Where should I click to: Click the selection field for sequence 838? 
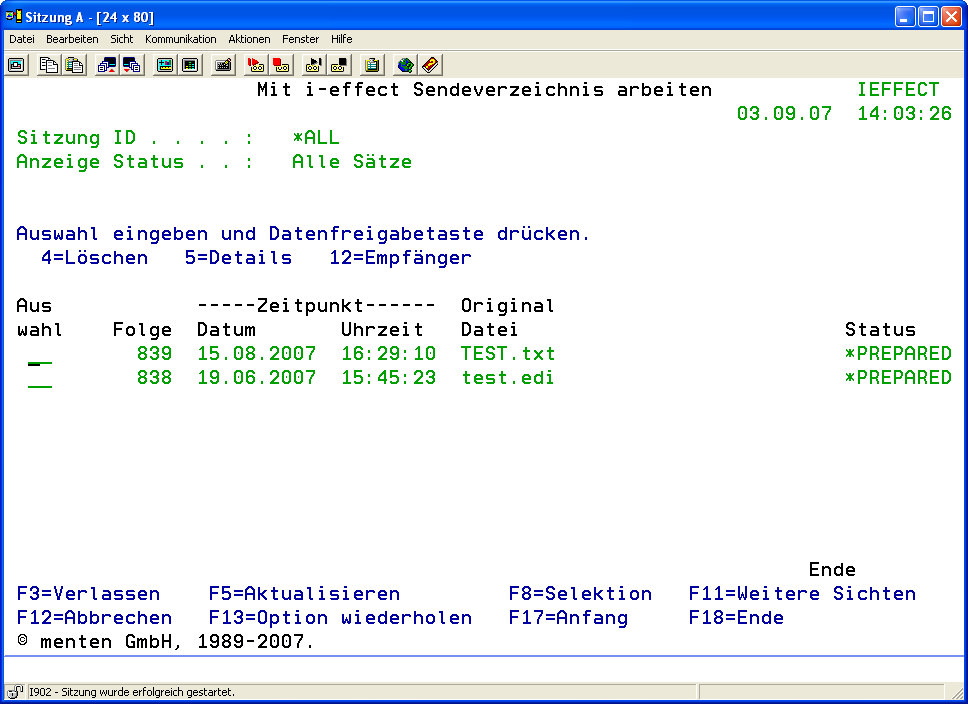[40, 379]
